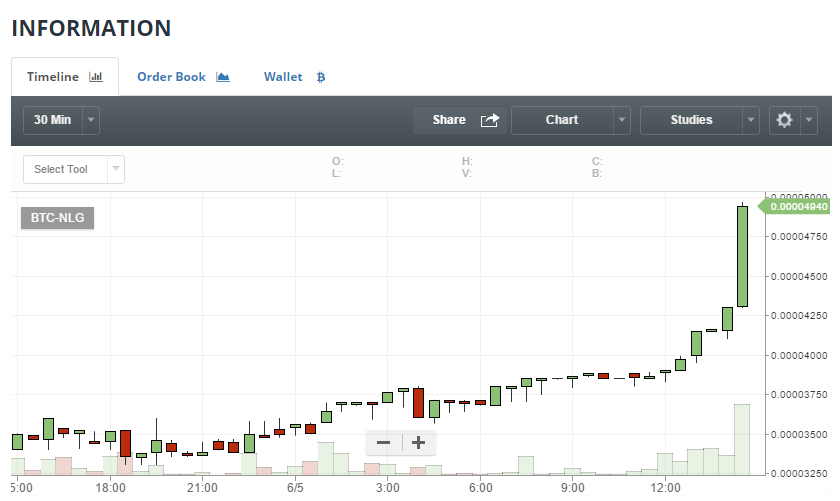840x501 pixels.
Task: Click the INFORMATION heading
Action: coord(91,28)
